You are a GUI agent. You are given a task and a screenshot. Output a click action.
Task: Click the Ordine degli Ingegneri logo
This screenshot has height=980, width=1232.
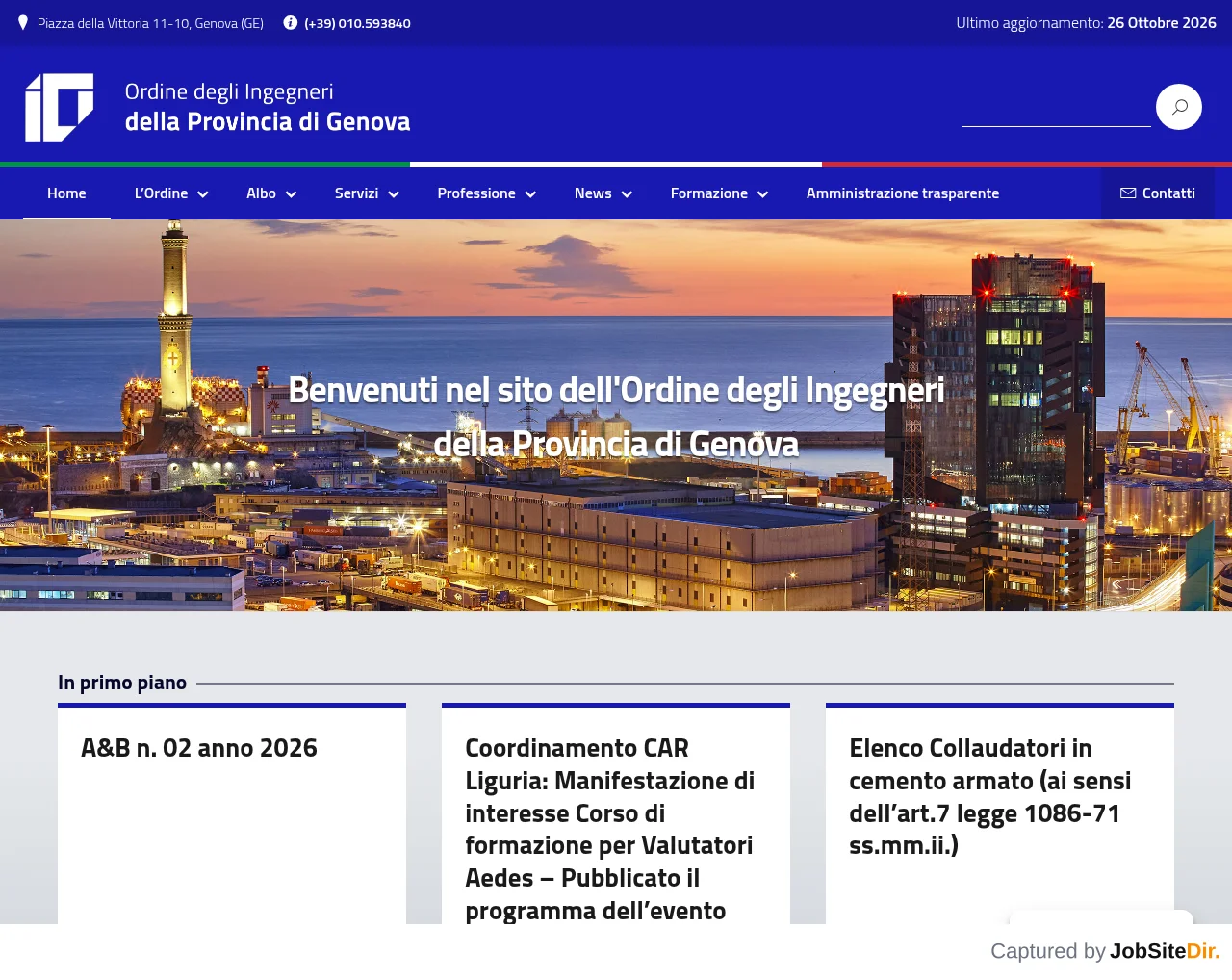click(60, 107)
